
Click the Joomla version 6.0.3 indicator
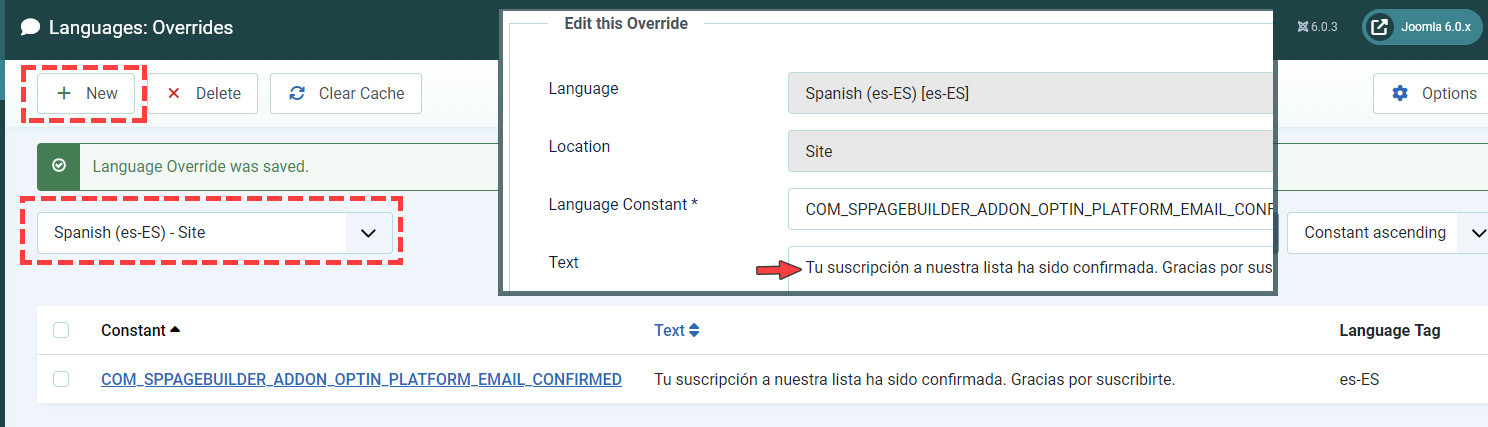(1317, 27)
